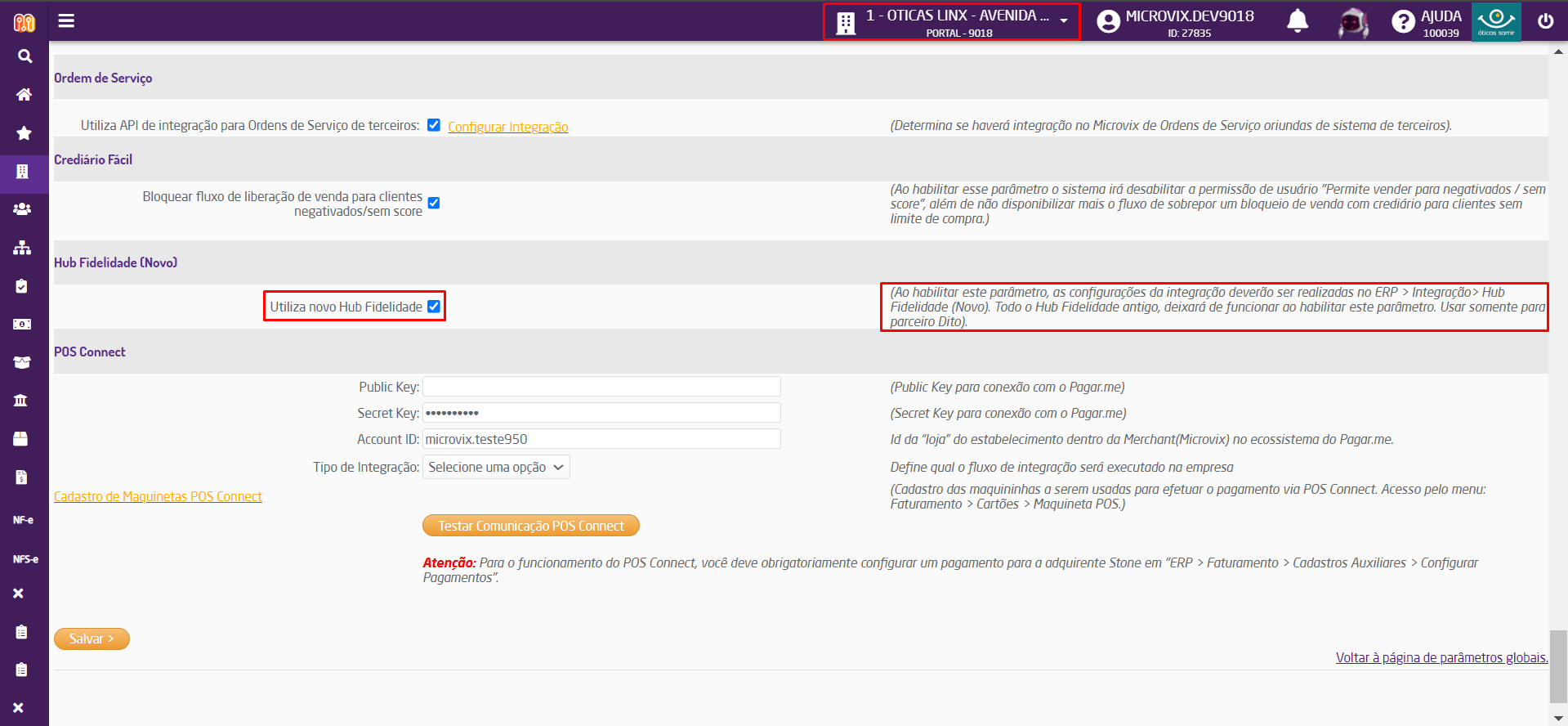Click the POS Connect section heading
Viewport: 1568px width, 726px height.
click(90, 352)
